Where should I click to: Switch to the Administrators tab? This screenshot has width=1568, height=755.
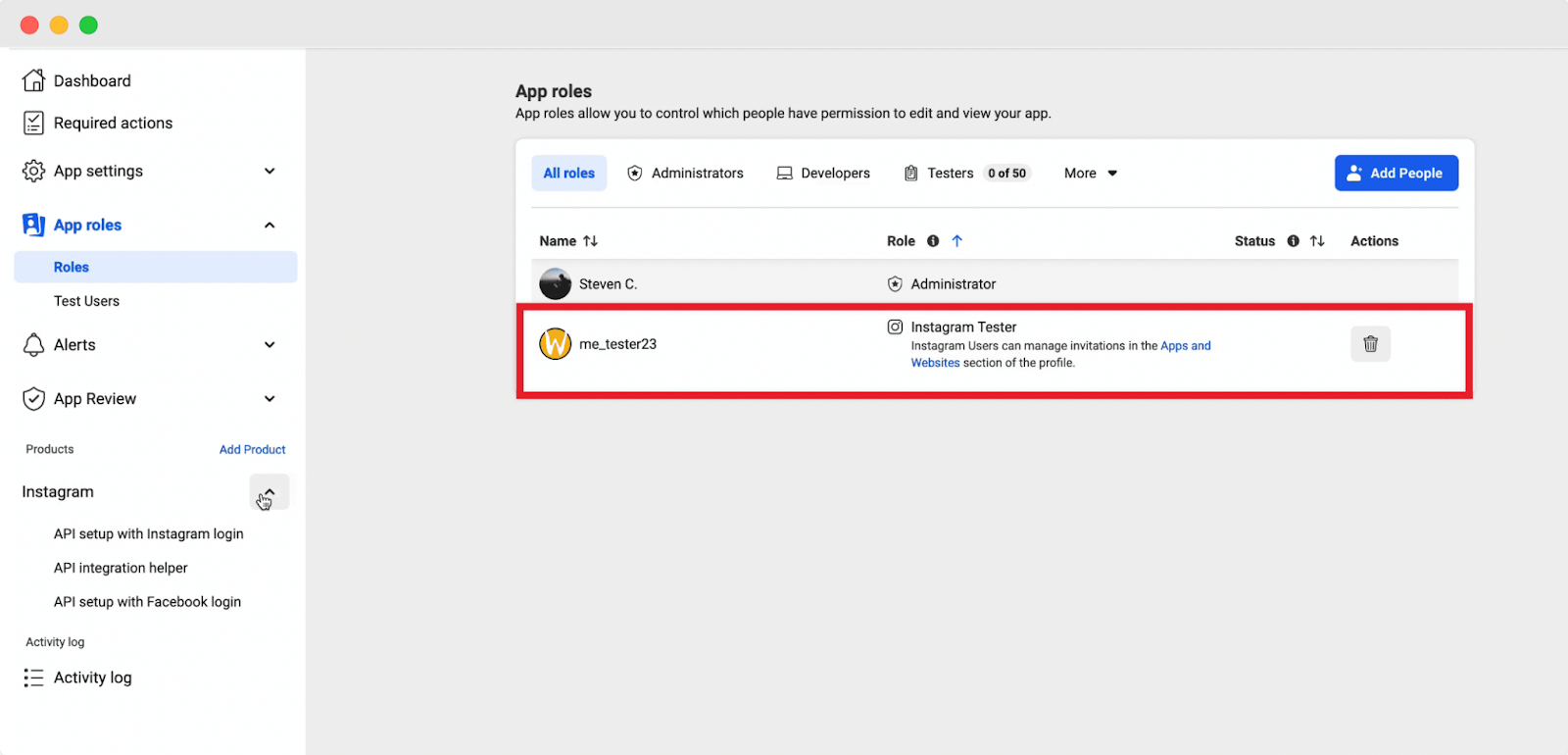tap(685, 174)
